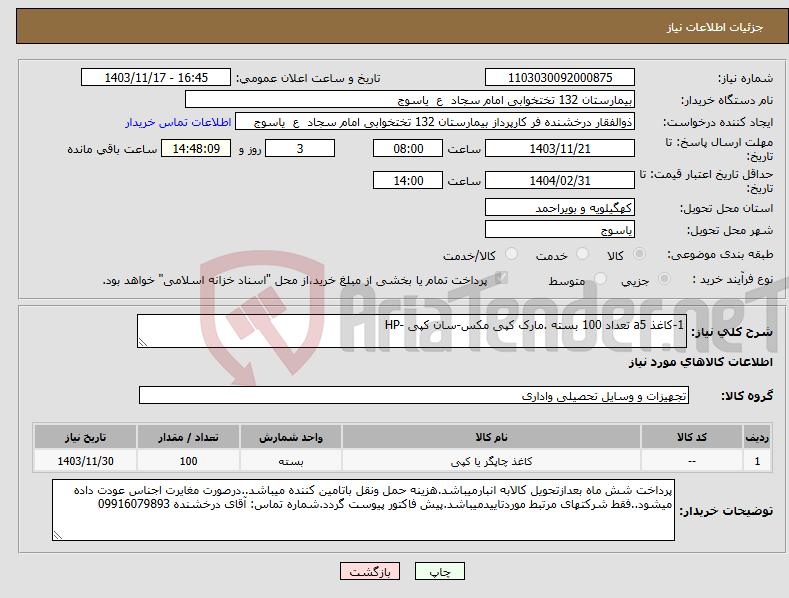Viewport: 789px width, 598px height.
Task: Click the deadline hour field 08:00
Action: 408,148
